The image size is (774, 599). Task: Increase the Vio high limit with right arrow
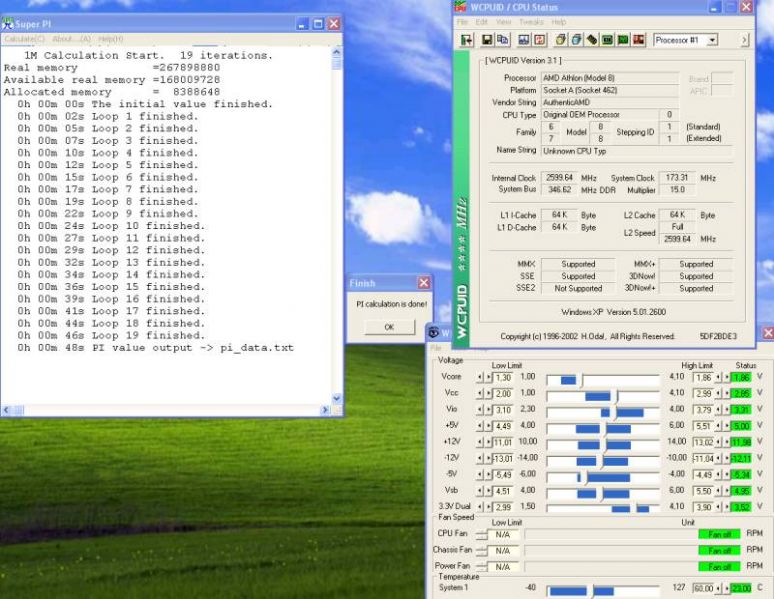tap(726, 410)
